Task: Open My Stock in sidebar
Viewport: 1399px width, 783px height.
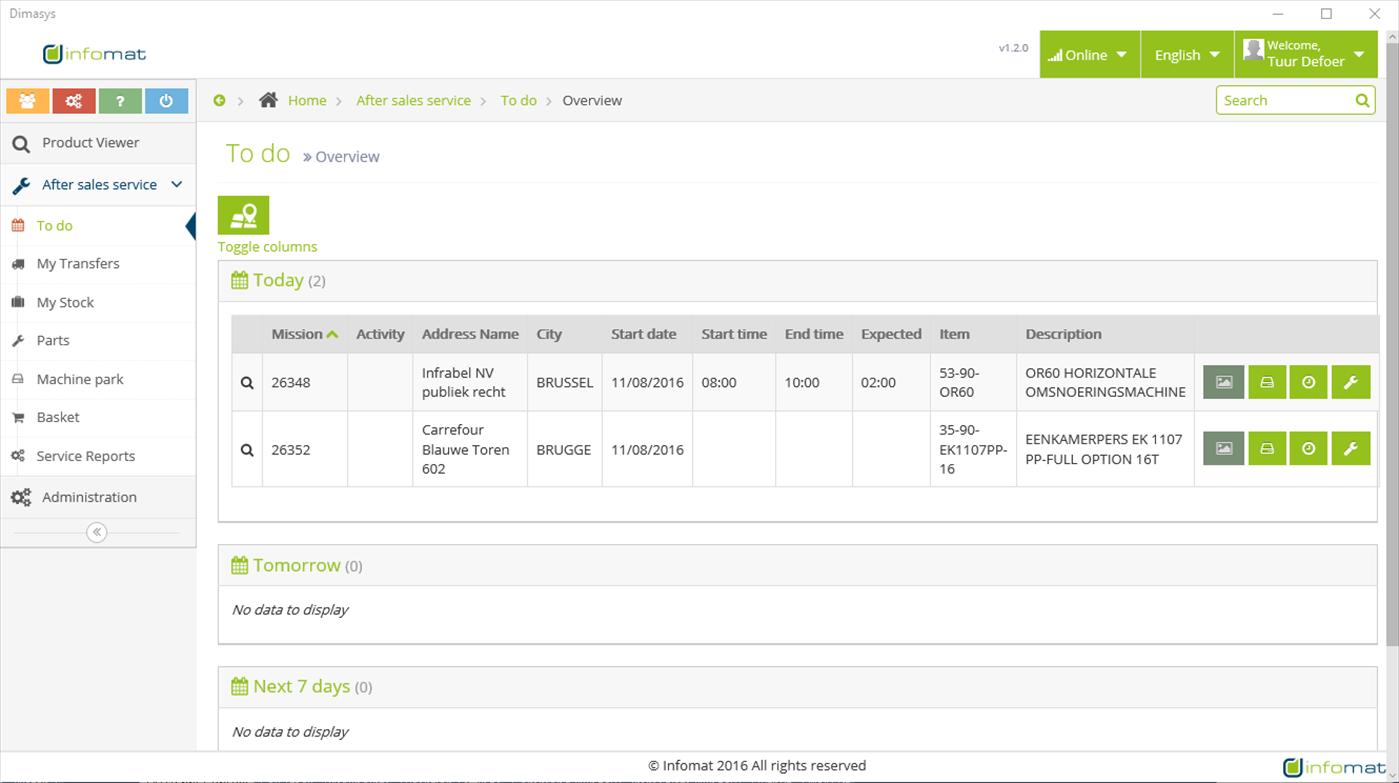Action: [98, 302]
